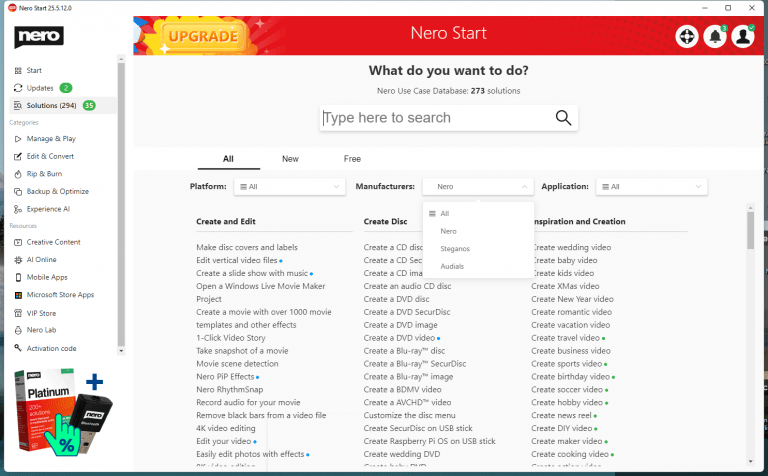This screenshot has width=768, height=476.
Task: Open Rip & Burn category
Action: [x=45, y=173]
